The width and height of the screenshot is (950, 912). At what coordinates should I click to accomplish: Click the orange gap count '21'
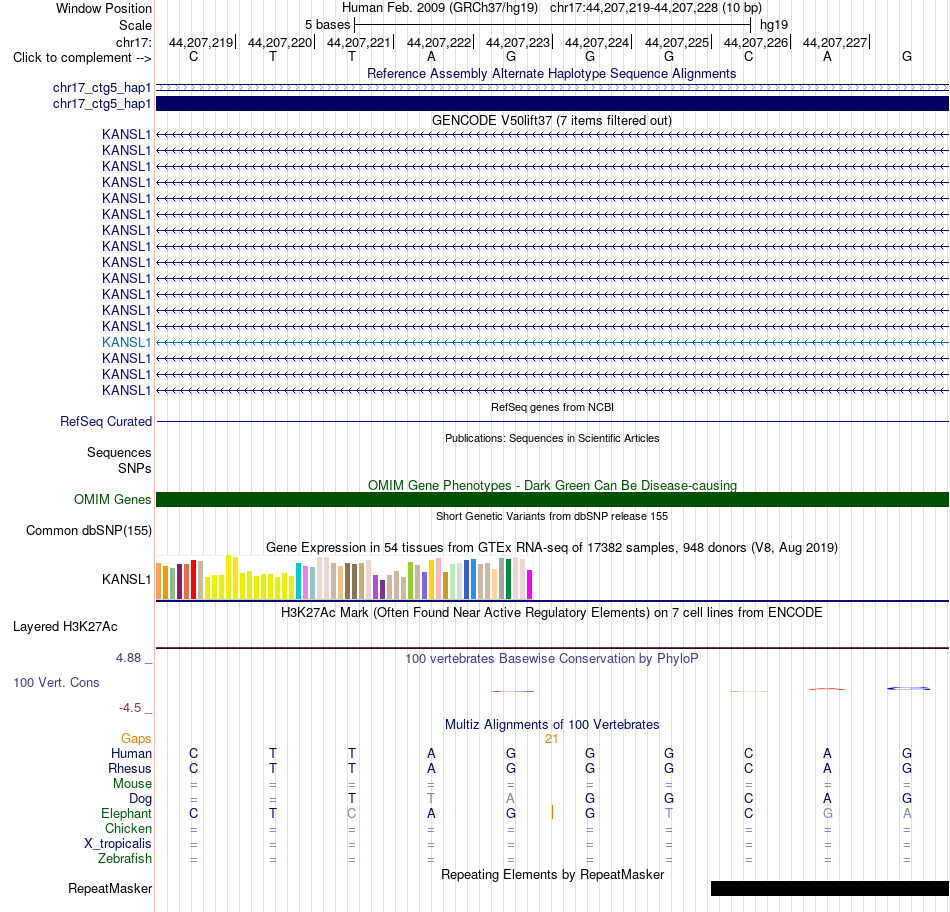point(551,739)
